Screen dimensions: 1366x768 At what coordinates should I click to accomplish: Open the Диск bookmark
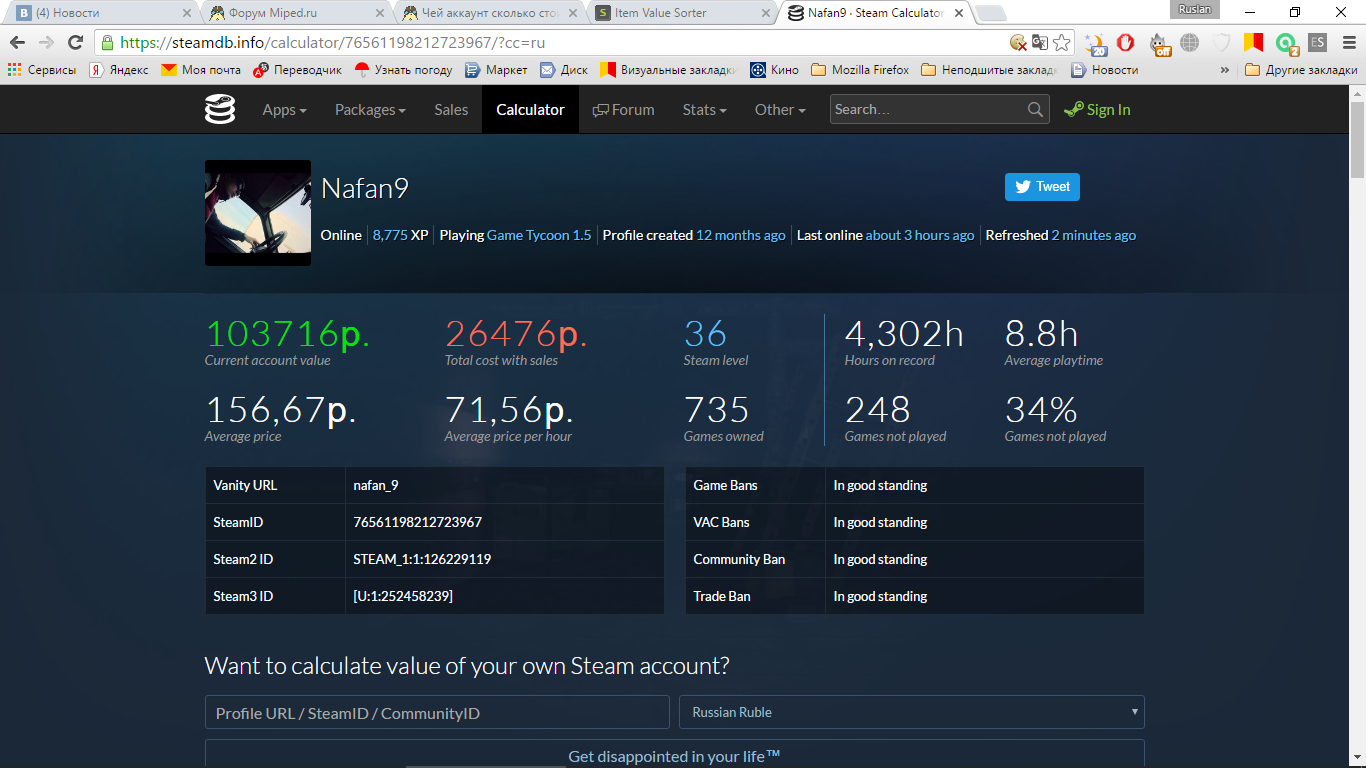pos(564,70)
